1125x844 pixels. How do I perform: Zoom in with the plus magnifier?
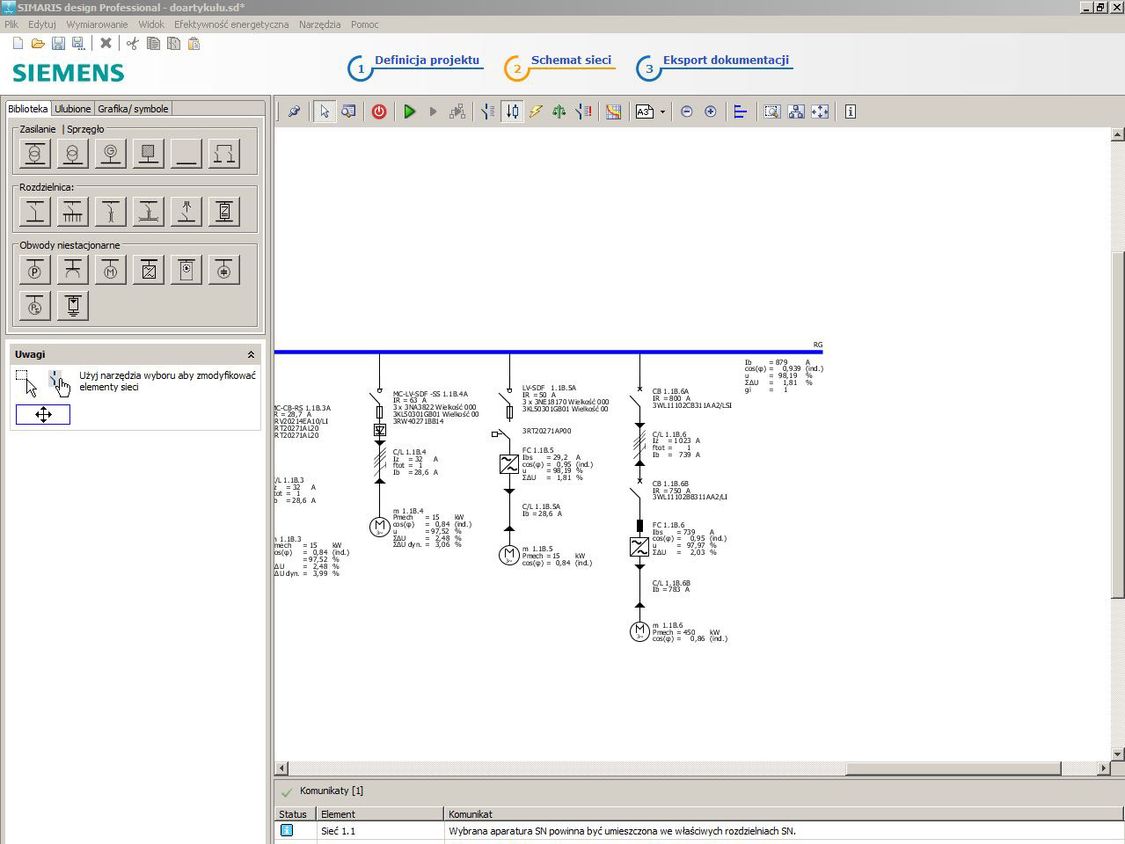point(710,111)
